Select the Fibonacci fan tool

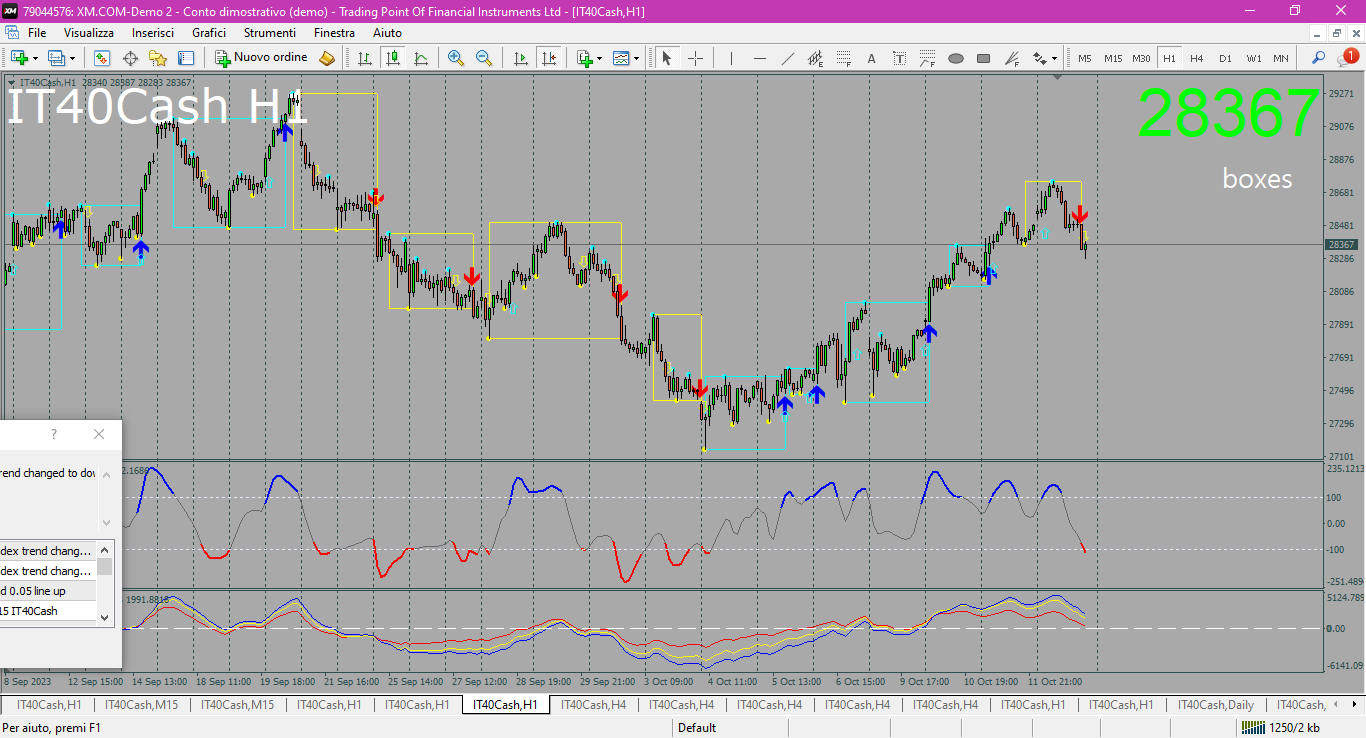pyautogui.click(x=1011, y=58)
